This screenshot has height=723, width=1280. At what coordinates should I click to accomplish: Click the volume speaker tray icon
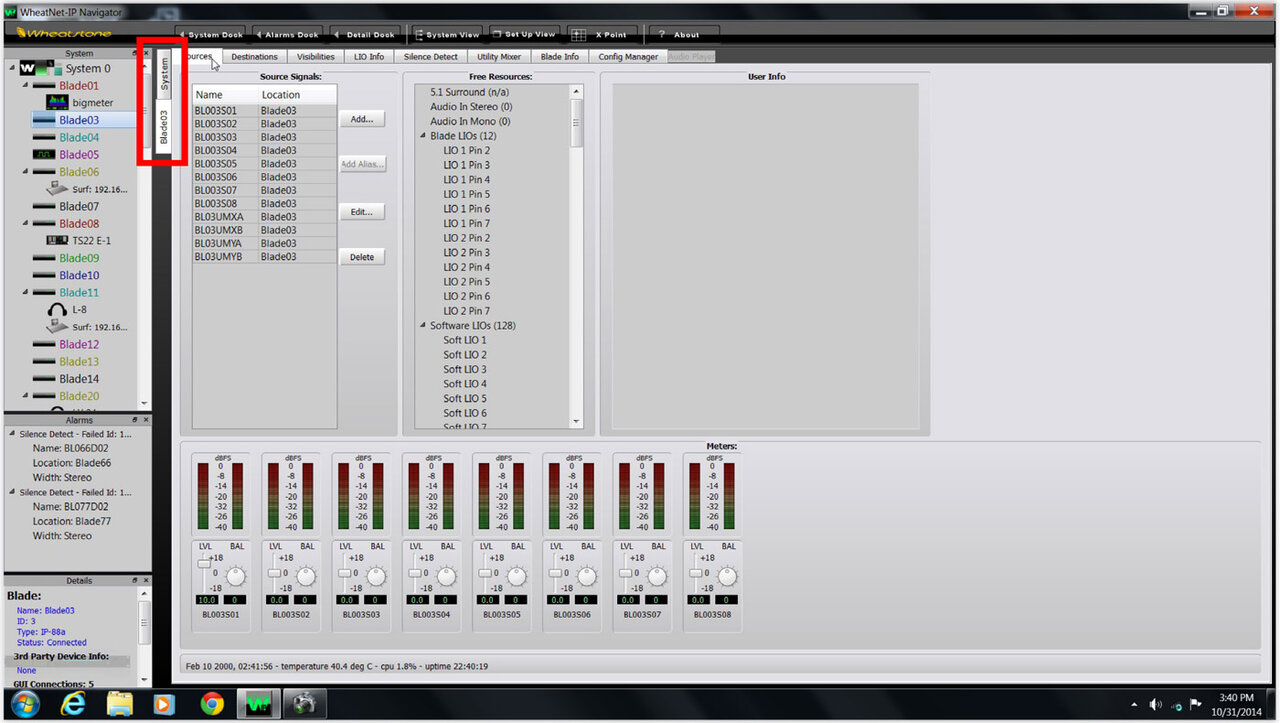(x=1156, y=704)
